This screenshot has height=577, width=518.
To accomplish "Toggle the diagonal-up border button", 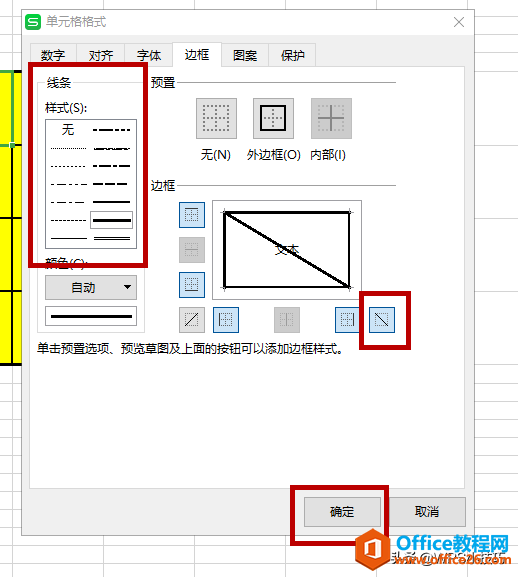I will pos(192,320).
